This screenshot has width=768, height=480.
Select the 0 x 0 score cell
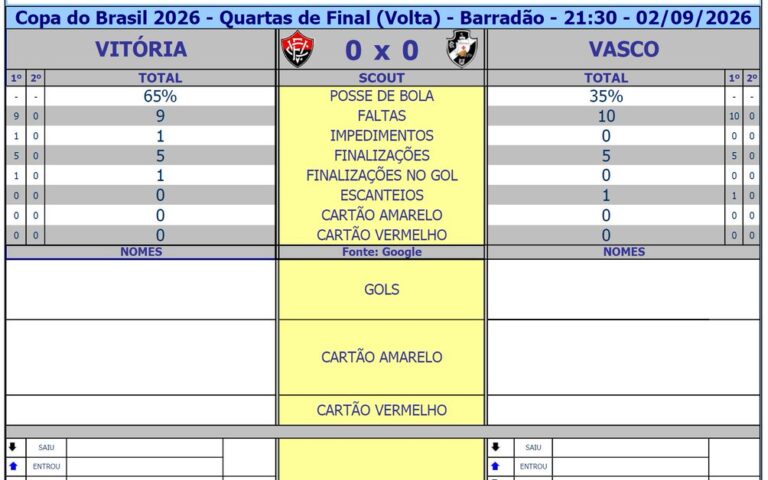coord(382,50)
